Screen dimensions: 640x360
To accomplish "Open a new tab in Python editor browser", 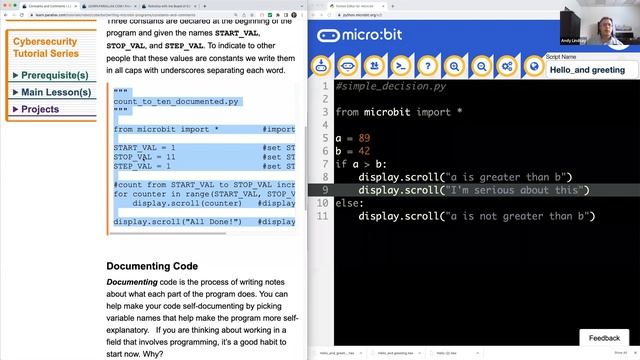I will 393,6.
